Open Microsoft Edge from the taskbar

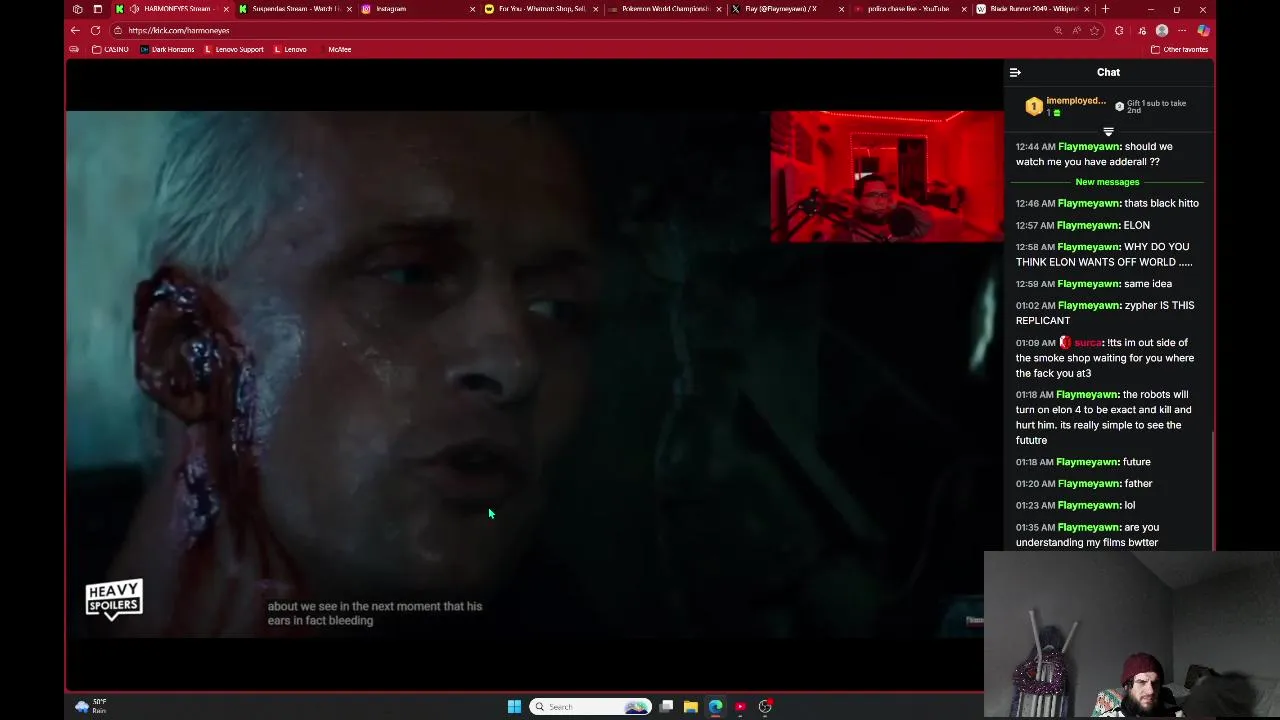715,706
